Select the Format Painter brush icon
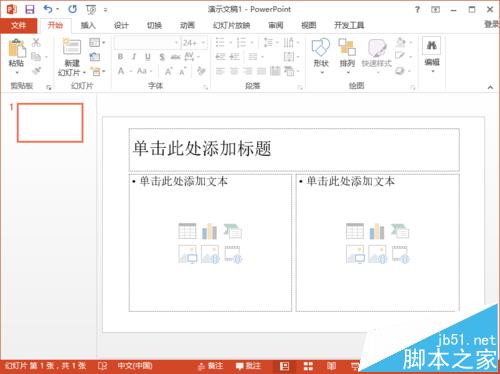 point(36,70)
